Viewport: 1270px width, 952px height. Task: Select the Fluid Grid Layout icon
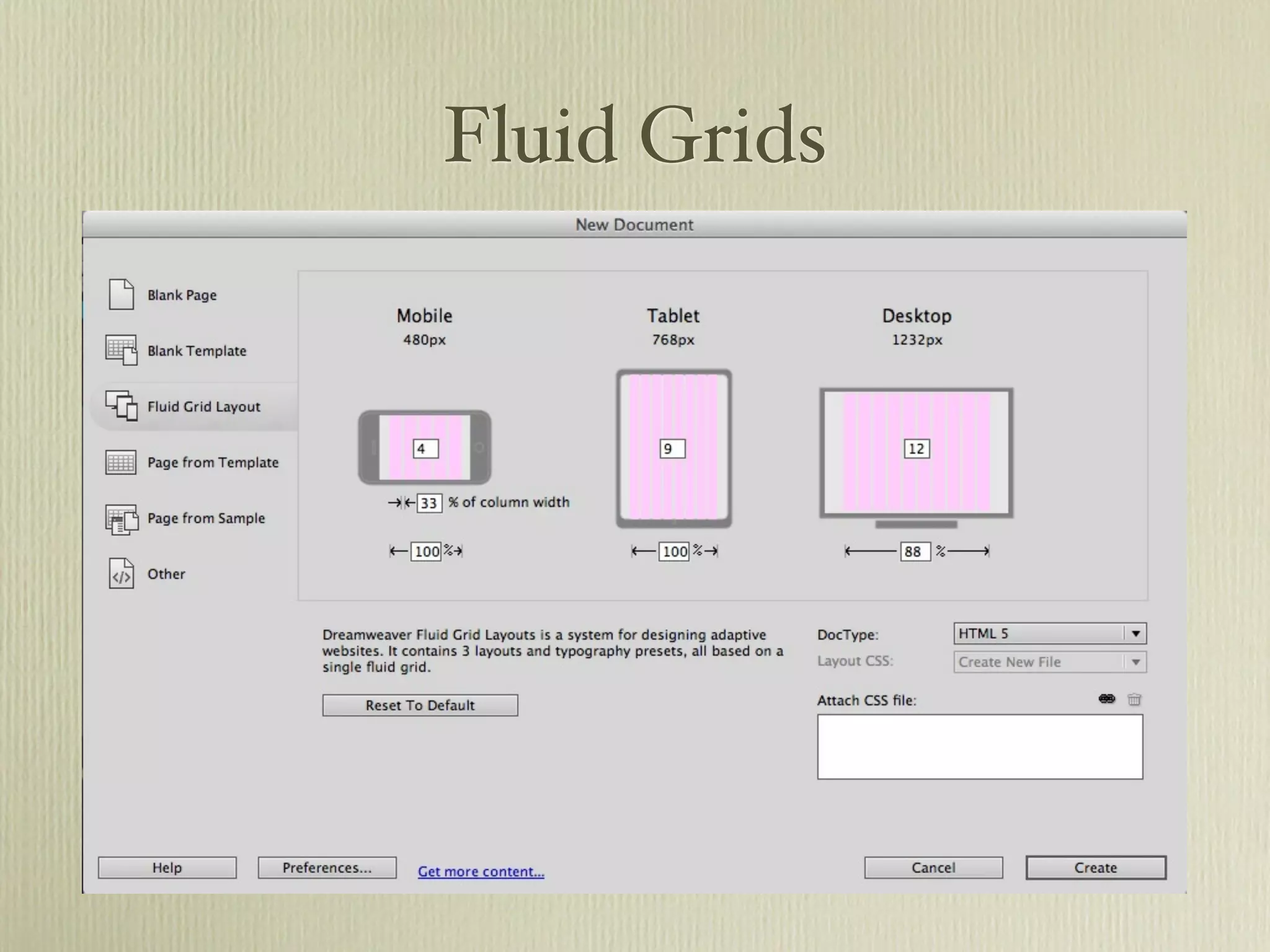[x=122, y=406]
